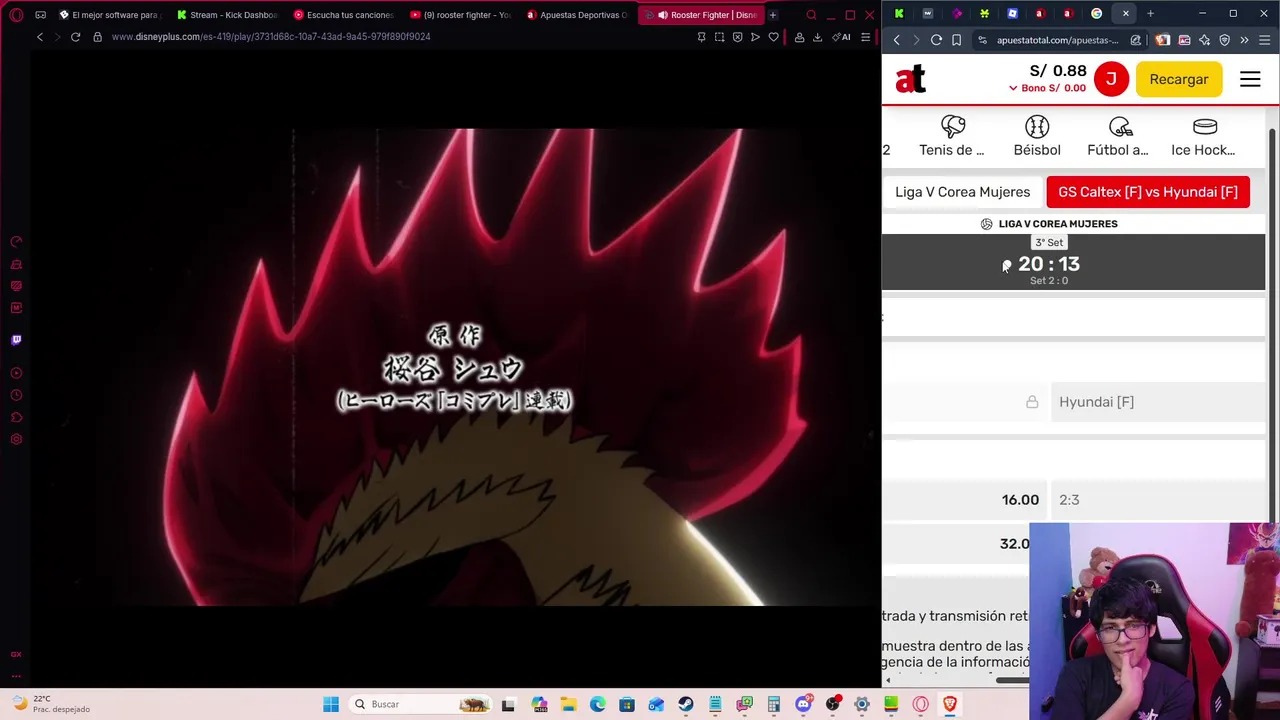
Task: Go back in the Brave window
Action: pos(896,40)
